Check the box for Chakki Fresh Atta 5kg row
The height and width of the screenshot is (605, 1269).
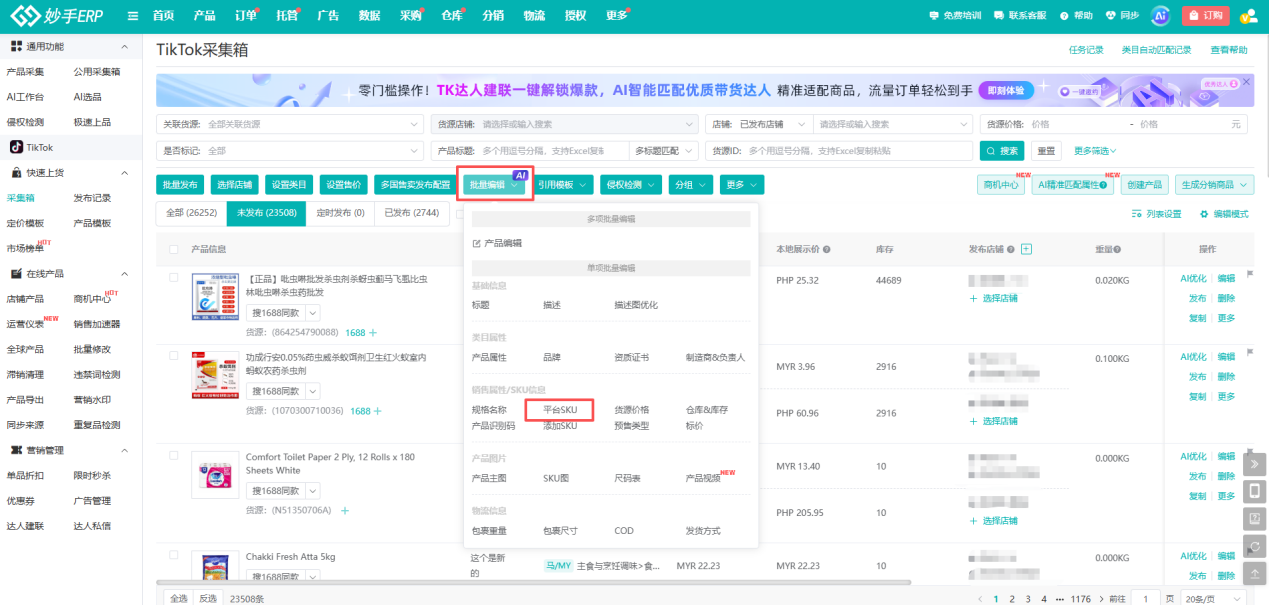click(174, 556)
